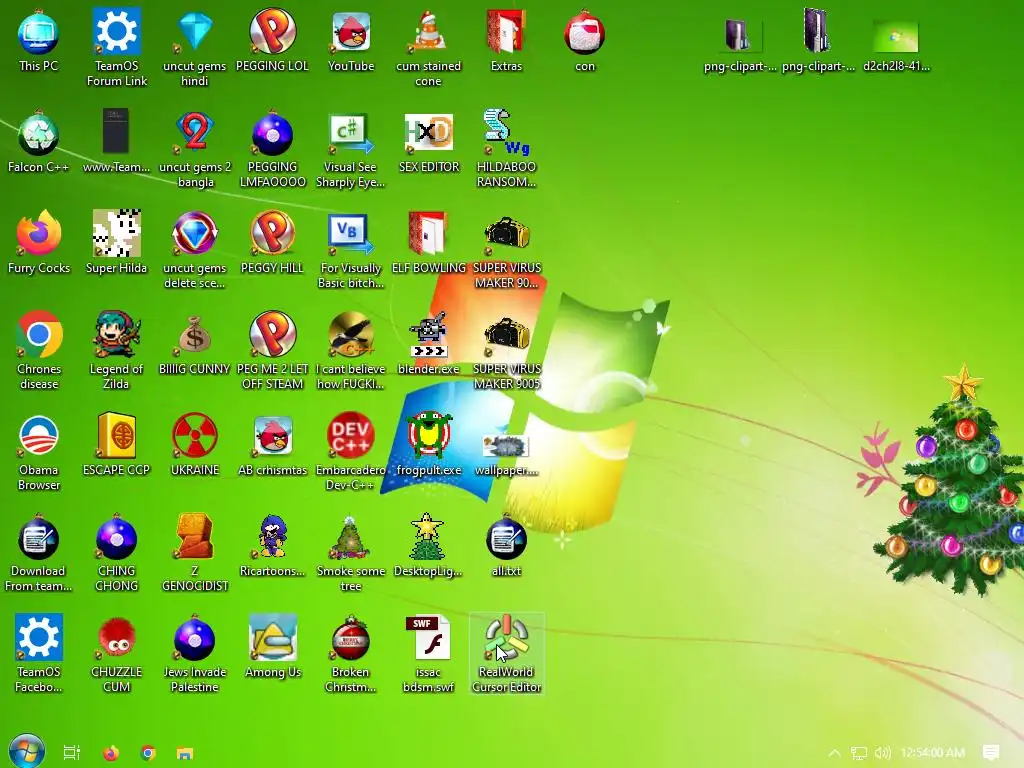The width and height of the screenshot is (1024, 768).
Task: Select SUPER VIRUS MAKER 90... icon
Action: click(x=506, y=235)
